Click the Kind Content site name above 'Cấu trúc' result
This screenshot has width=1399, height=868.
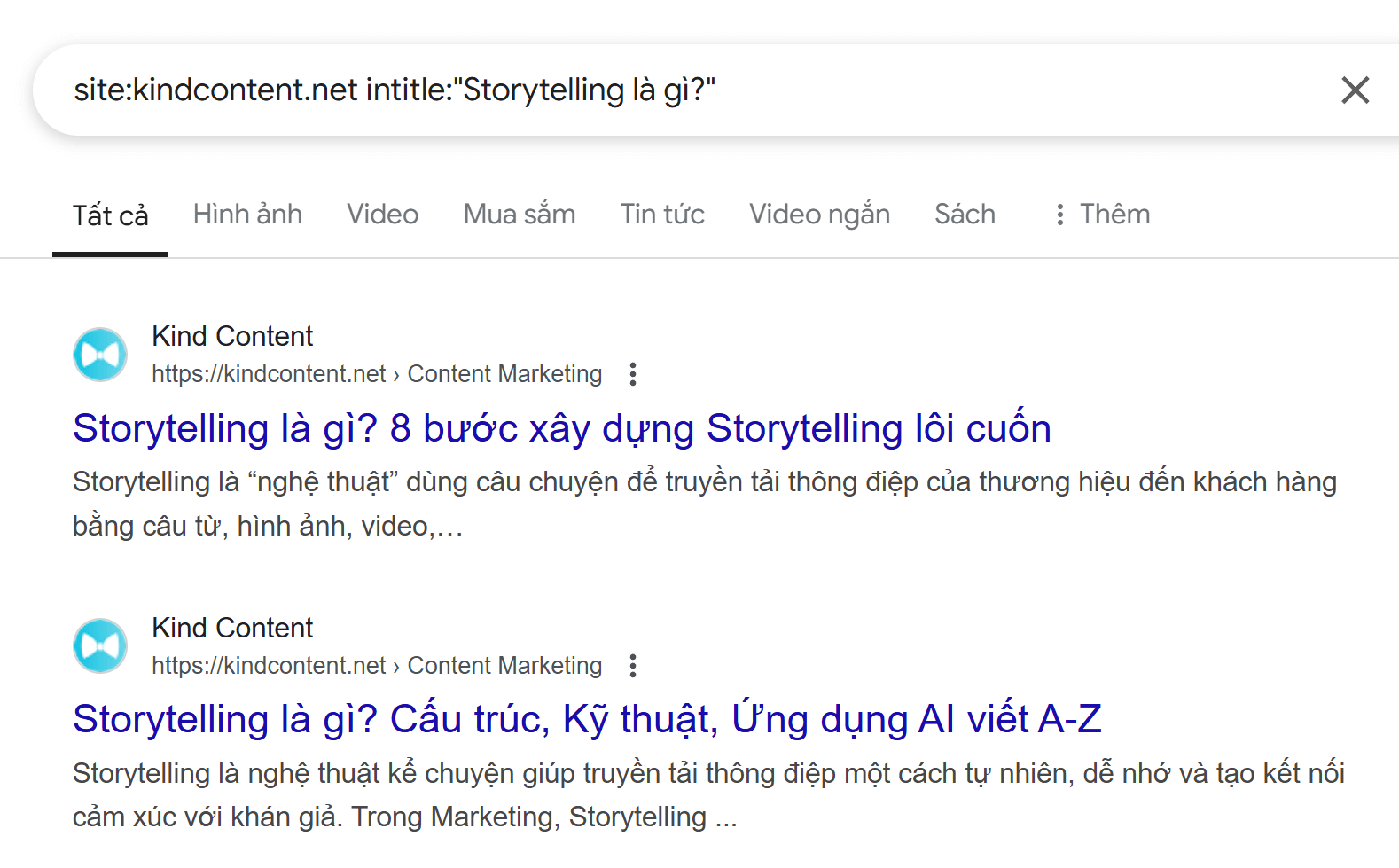[x=232, y=628]
